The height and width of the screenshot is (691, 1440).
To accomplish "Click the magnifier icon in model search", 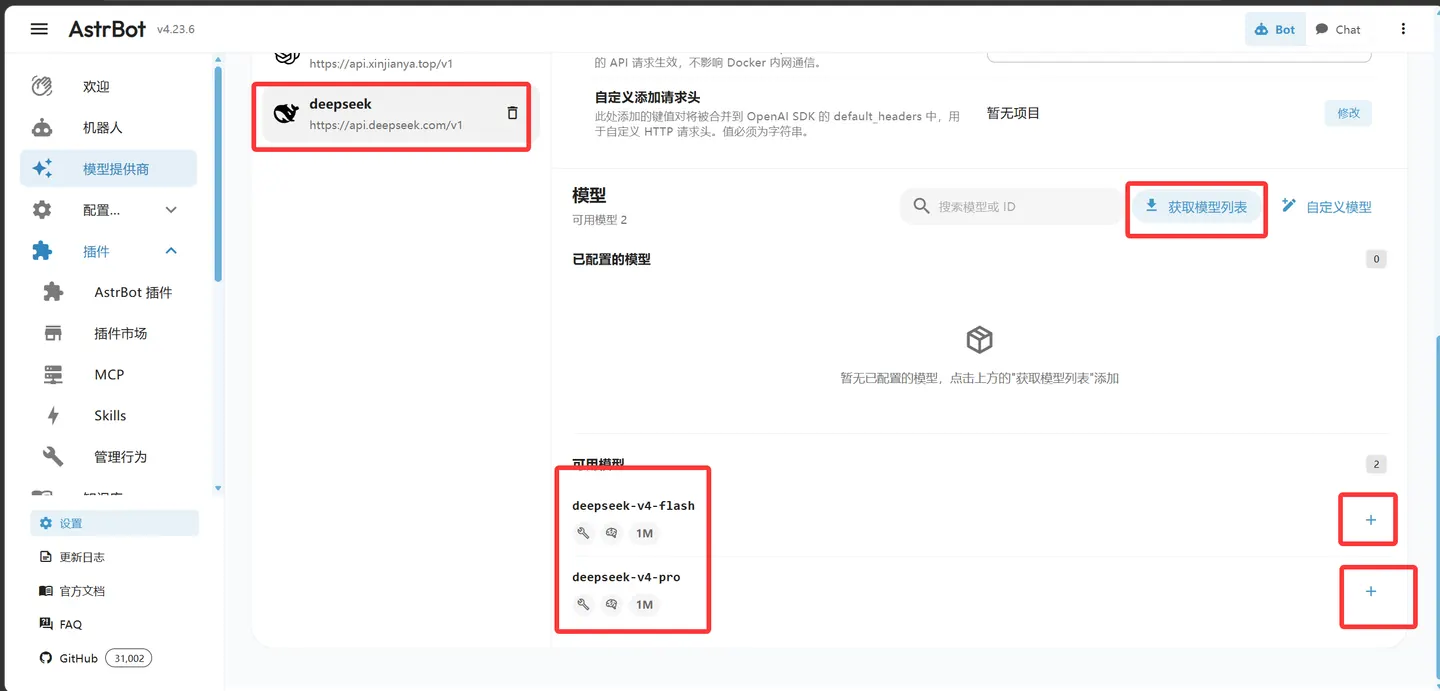I will 921,207.
